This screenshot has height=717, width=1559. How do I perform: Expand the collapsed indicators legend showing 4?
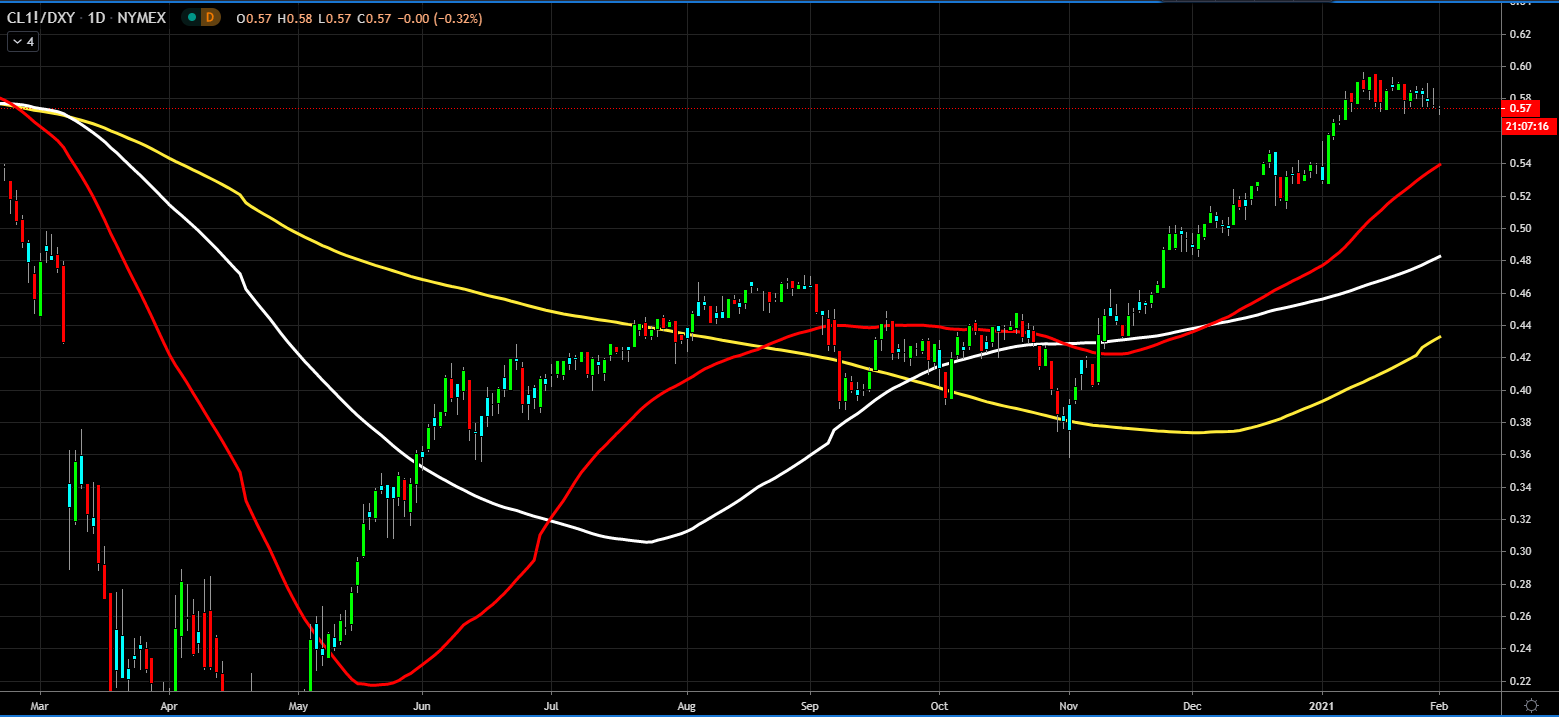point(23,42)
